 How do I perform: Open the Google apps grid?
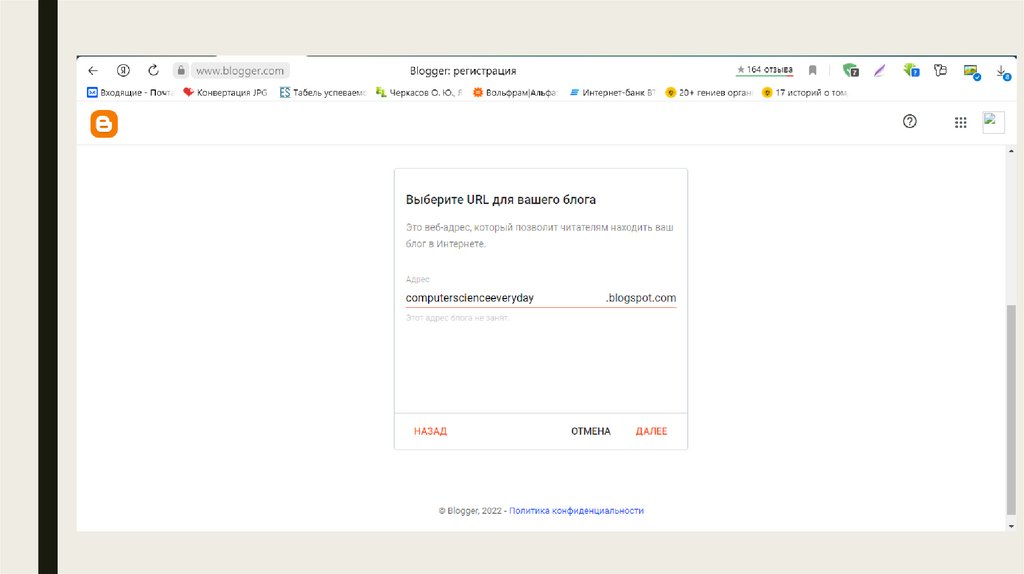click(960, 123)
